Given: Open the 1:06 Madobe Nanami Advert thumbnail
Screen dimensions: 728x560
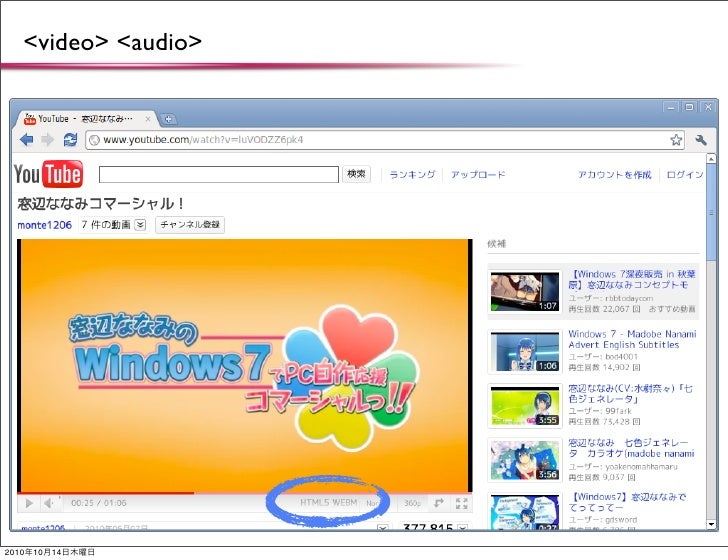Looking at the screenshot, I should coord(525,352).
